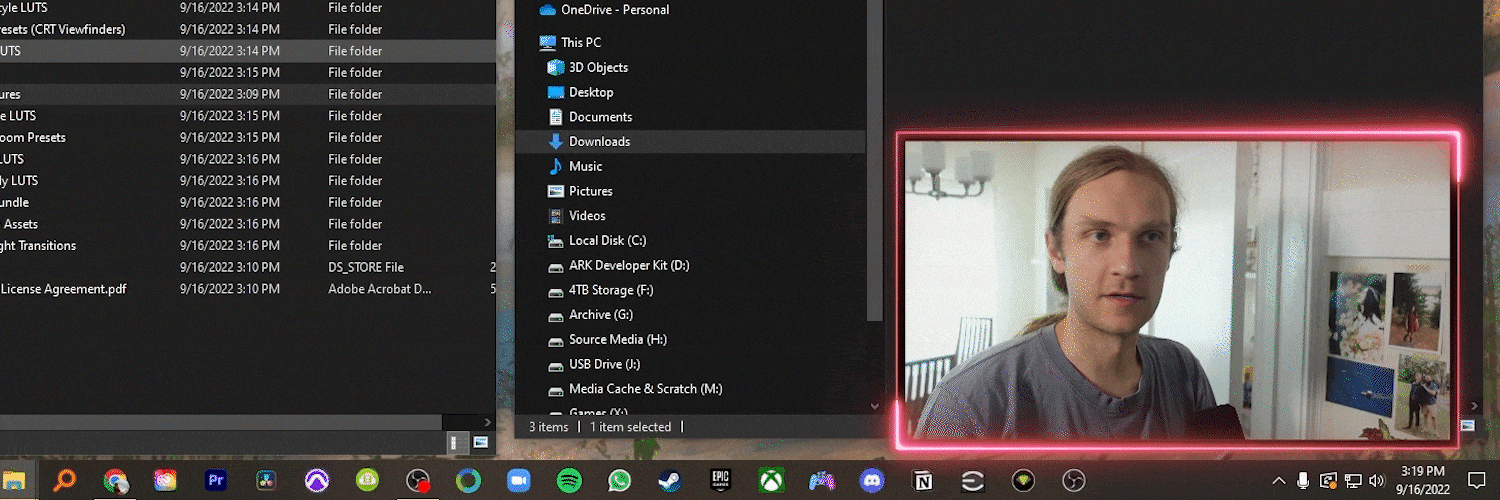Click the webcam overlay with pink border
The height and width of the screenshot is (500, 1500).
coord(1178,289)
